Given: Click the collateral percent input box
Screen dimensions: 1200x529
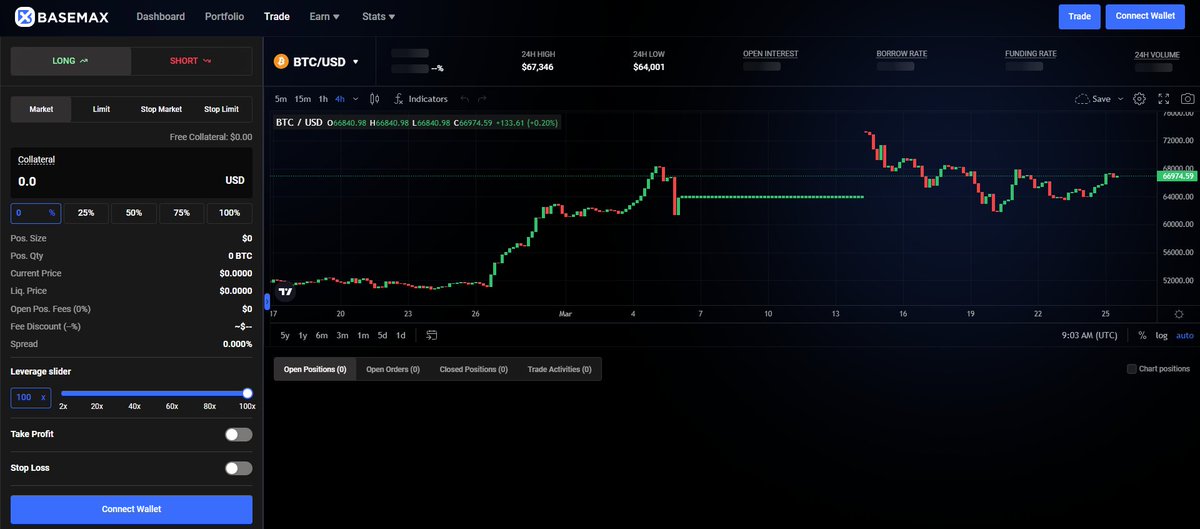Looking at the screenshot, I should tap(36, 213).
